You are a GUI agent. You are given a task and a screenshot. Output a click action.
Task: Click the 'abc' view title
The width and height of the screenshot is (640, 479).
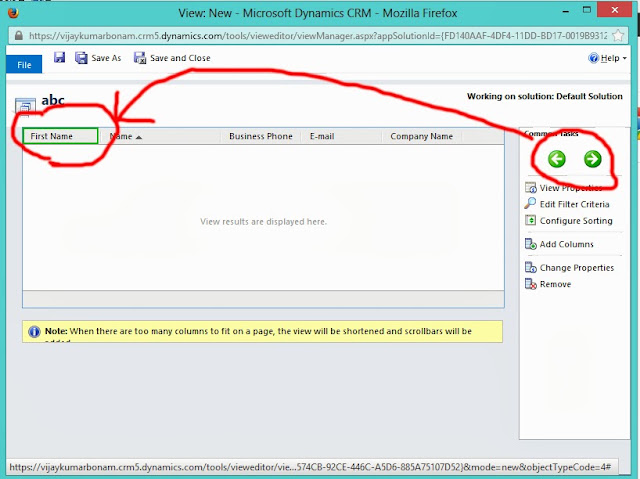53,100
